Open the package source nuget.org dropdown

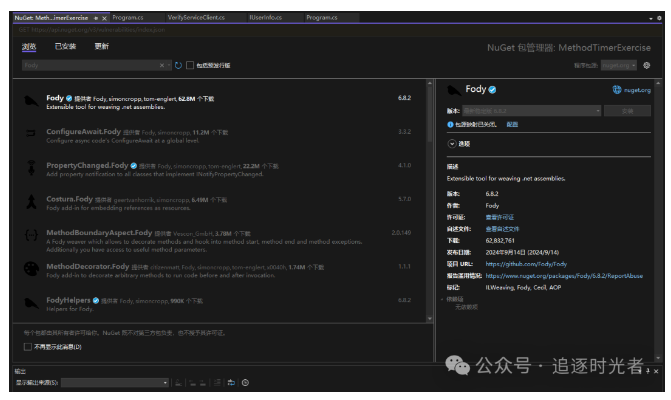click(619, 65)
